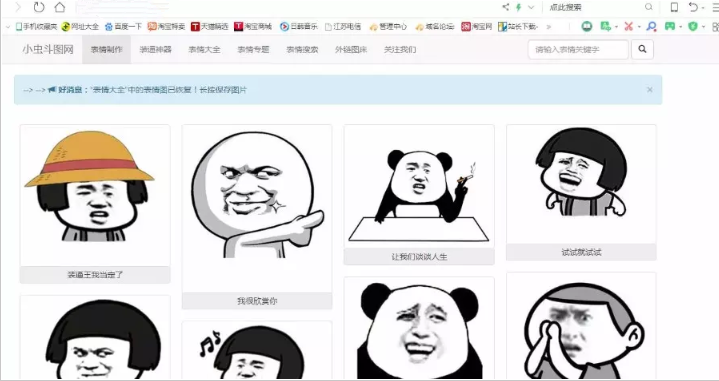This screenshot has height=381, width=719.
Task: Open the 百度一下 bookmark
Action: (123, 27)
